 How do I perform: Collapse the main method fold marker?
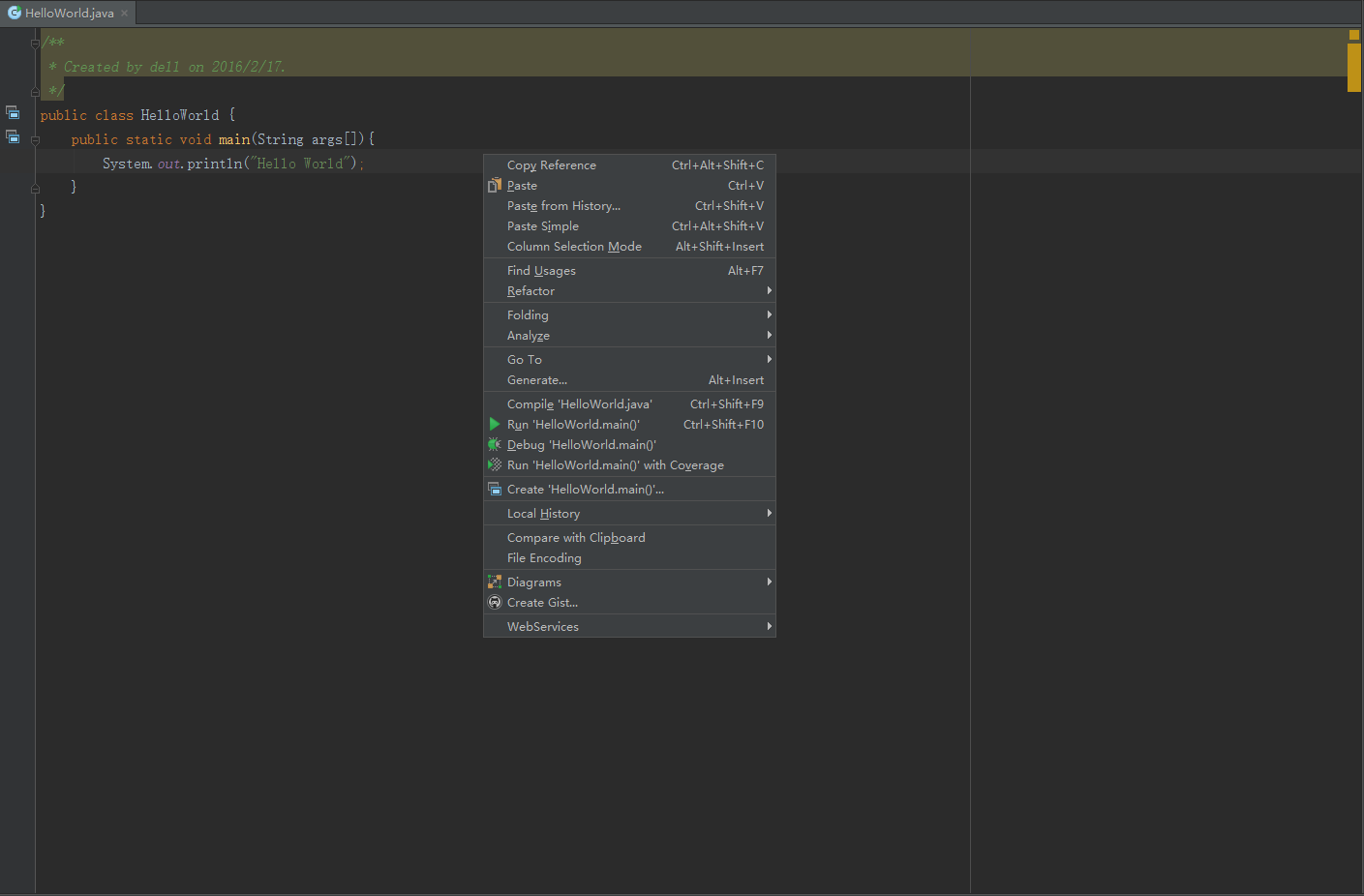(x=35, y=139)
